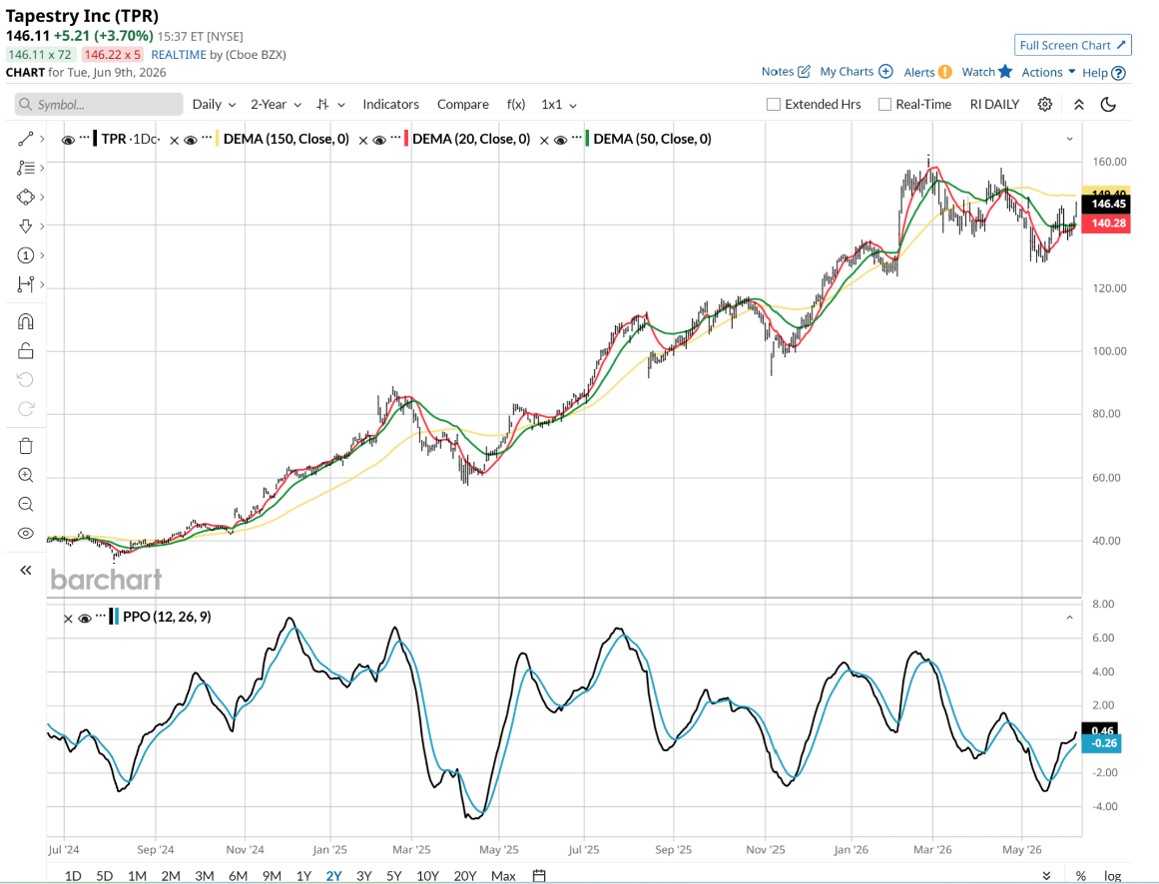Toggle log scale button

[x=1112, y=876]
